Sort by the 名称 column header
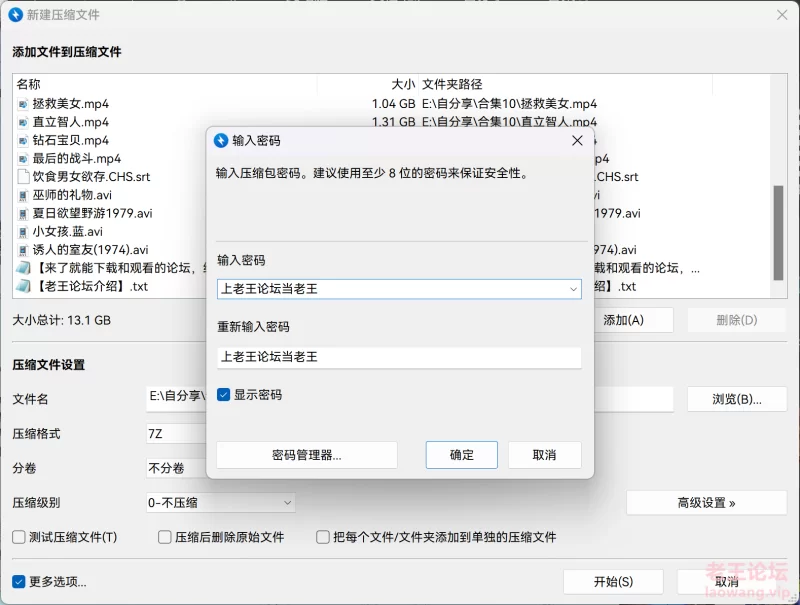The image size is (800, 605). pos(165,84)
